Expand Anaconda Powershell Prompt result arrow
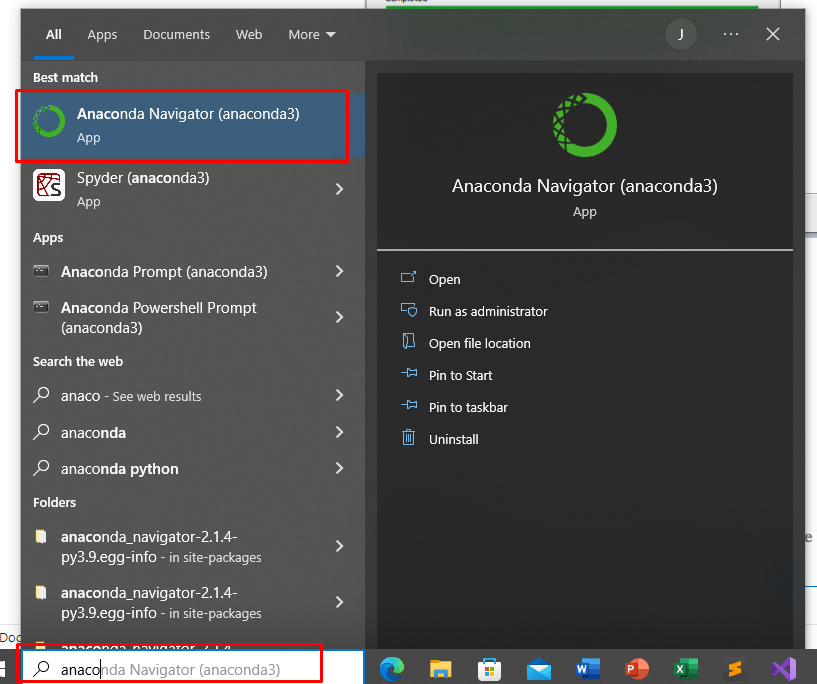Viewport: 817px width, 684px height. tap(339, 317)
